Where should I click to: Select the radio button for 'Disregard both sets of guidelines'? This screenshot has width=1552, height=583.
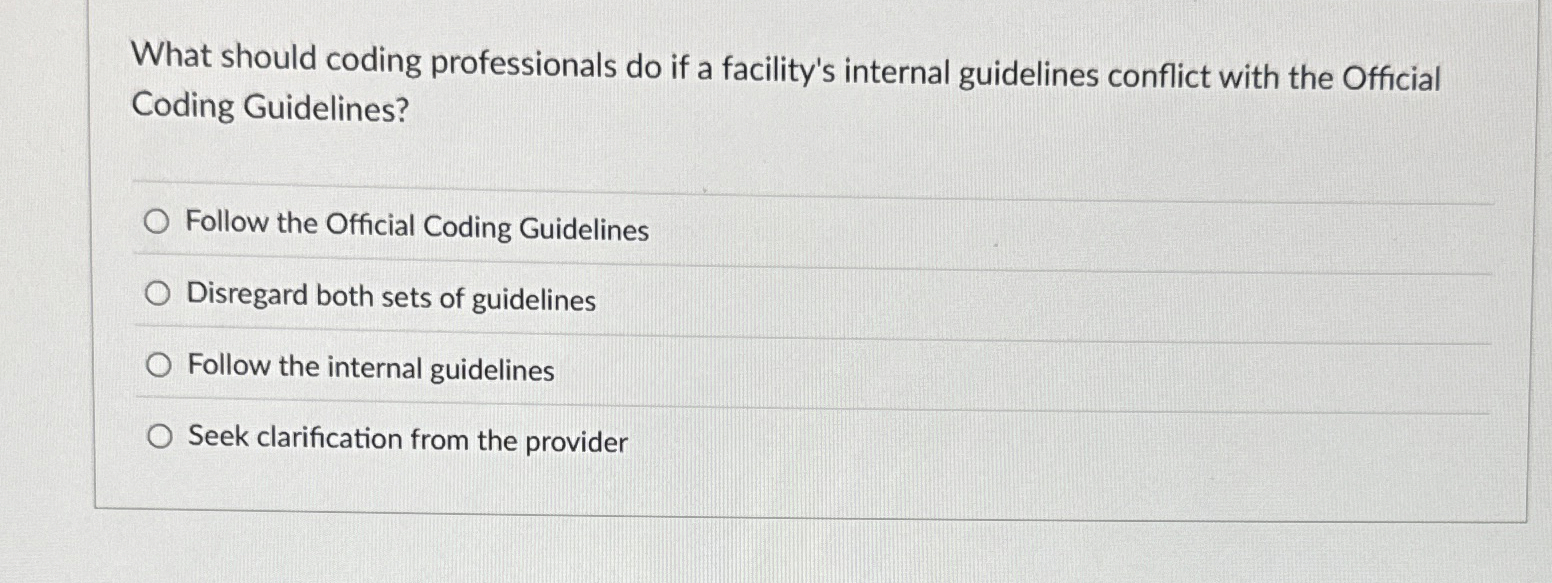point(157,293)
